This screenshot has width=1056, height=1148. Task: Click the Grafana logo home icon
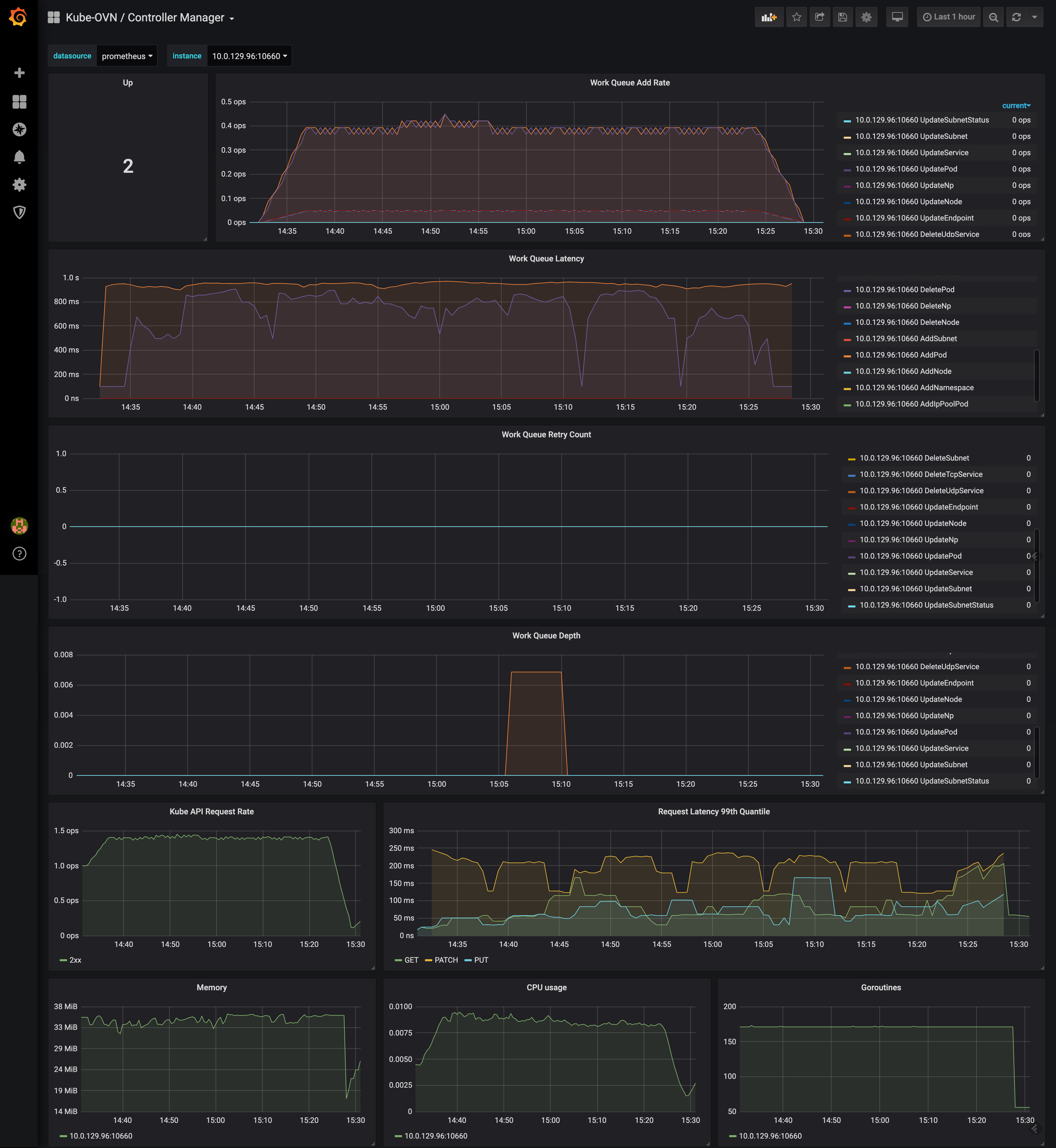click(x=18, y=17)
